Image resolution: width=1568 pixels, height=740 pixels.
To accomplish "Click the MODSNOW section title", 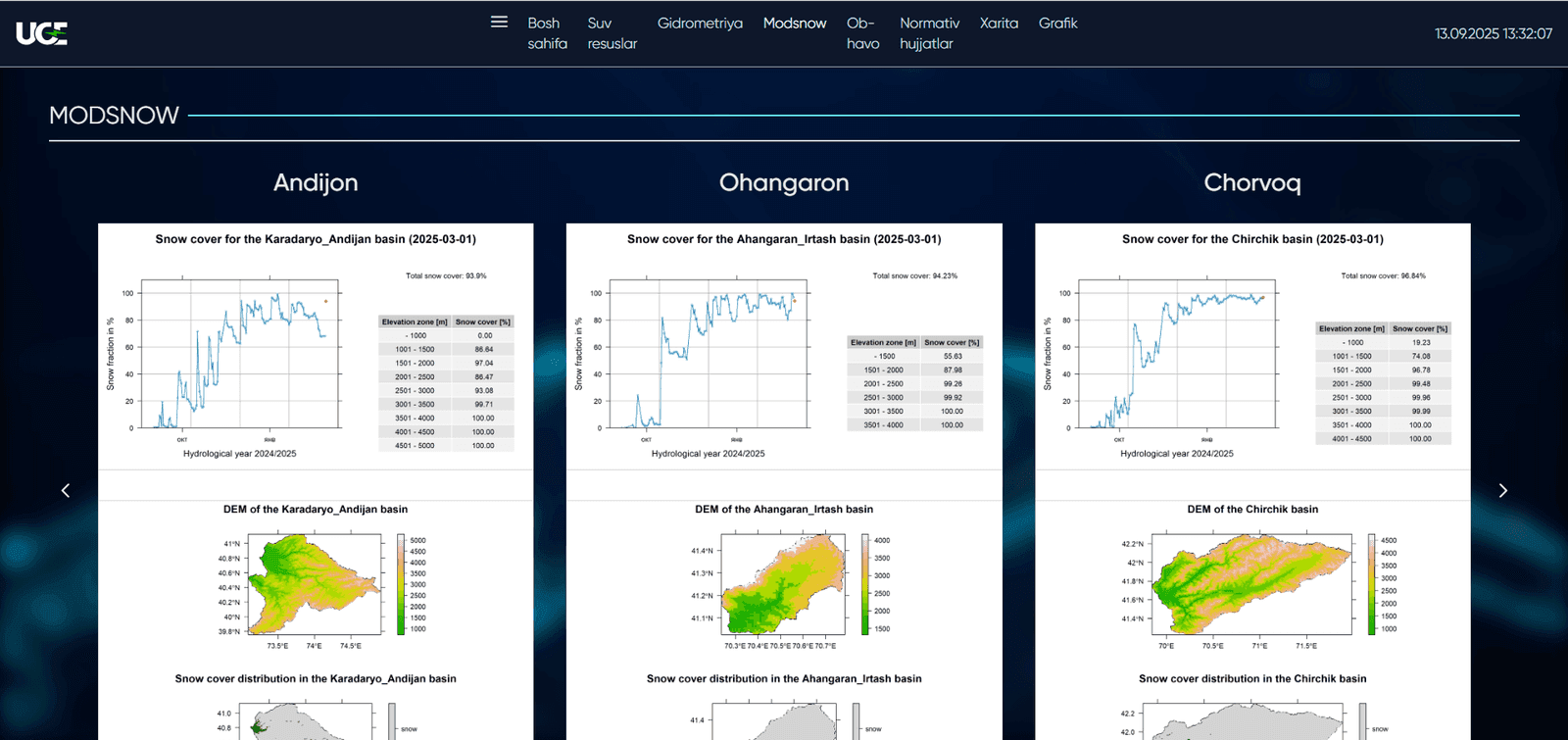I will [x=114, y=116].
